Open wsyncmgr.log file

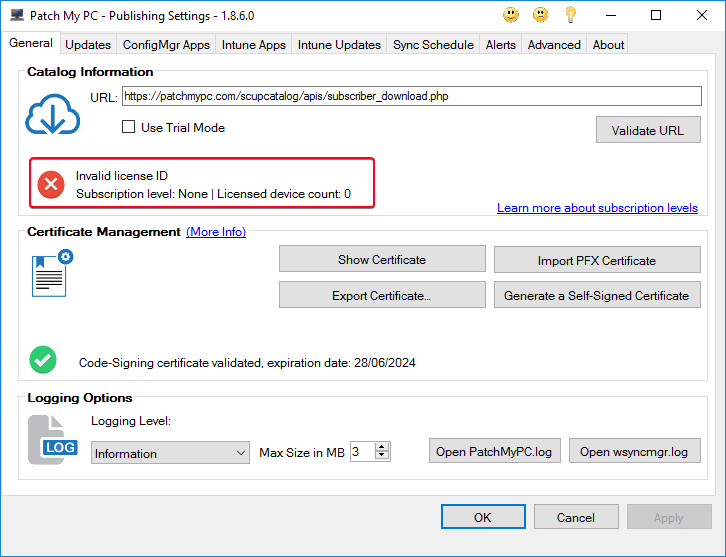click(634, 451)
